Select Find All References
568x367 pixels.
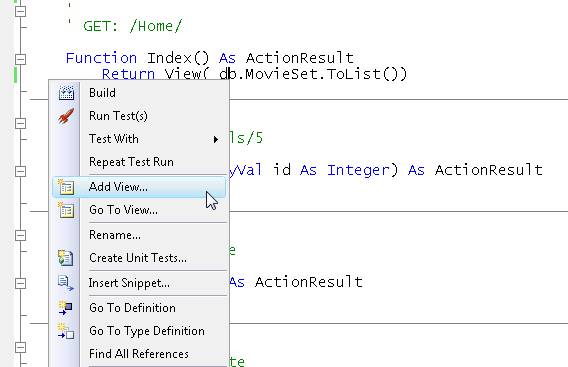[139, 354]
